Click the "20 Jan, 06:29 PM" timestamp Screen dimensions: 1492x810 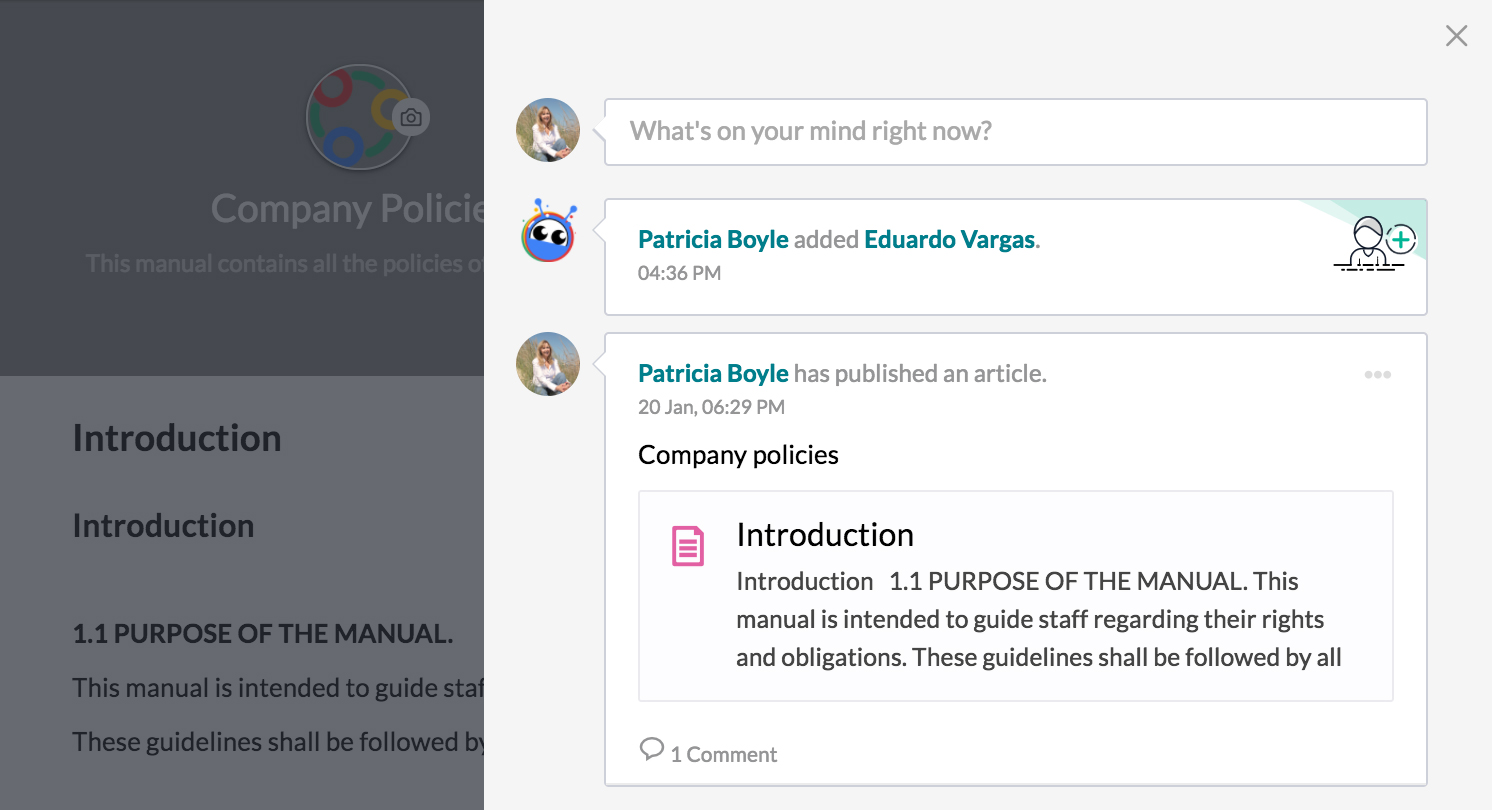click(711, 407)
